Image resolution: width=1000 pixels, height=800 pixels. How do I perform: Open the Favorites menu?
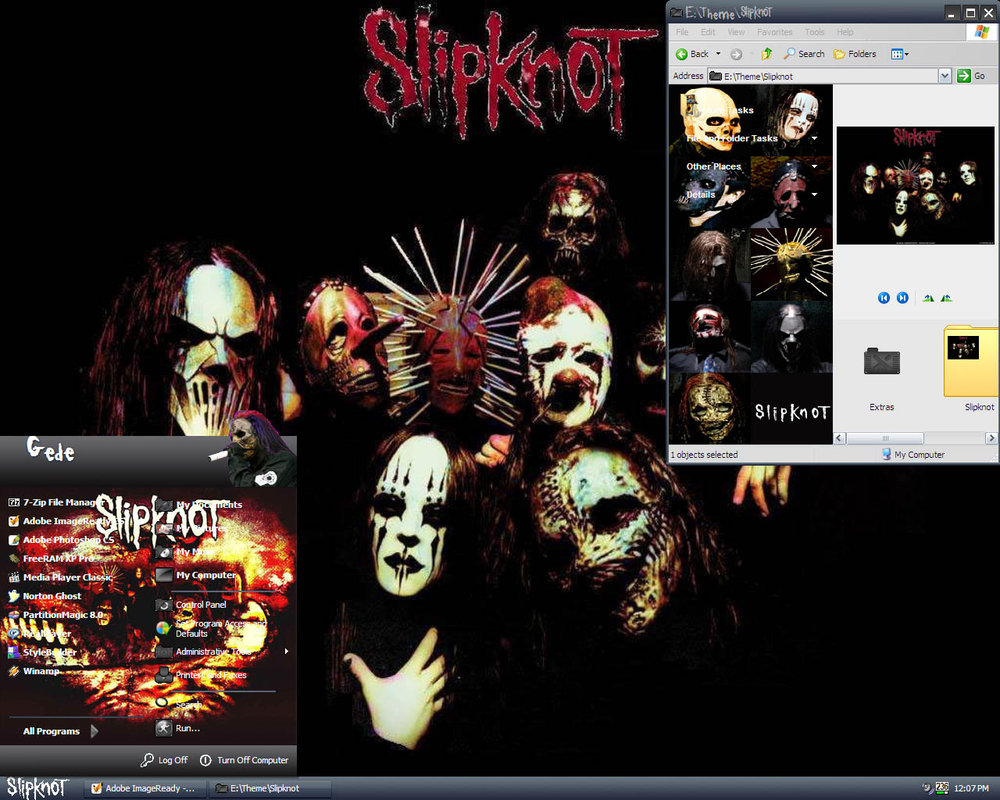pyautogui.click(x=774, y=32)
